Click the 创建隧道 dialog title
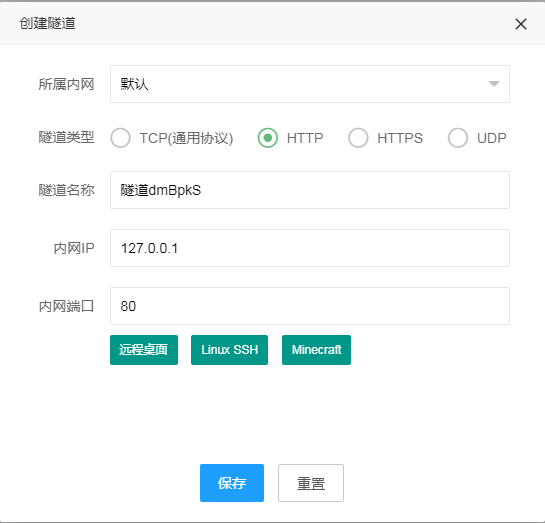Image resolution: width=545 pixels, height=523 pixels. click(47, 23)
